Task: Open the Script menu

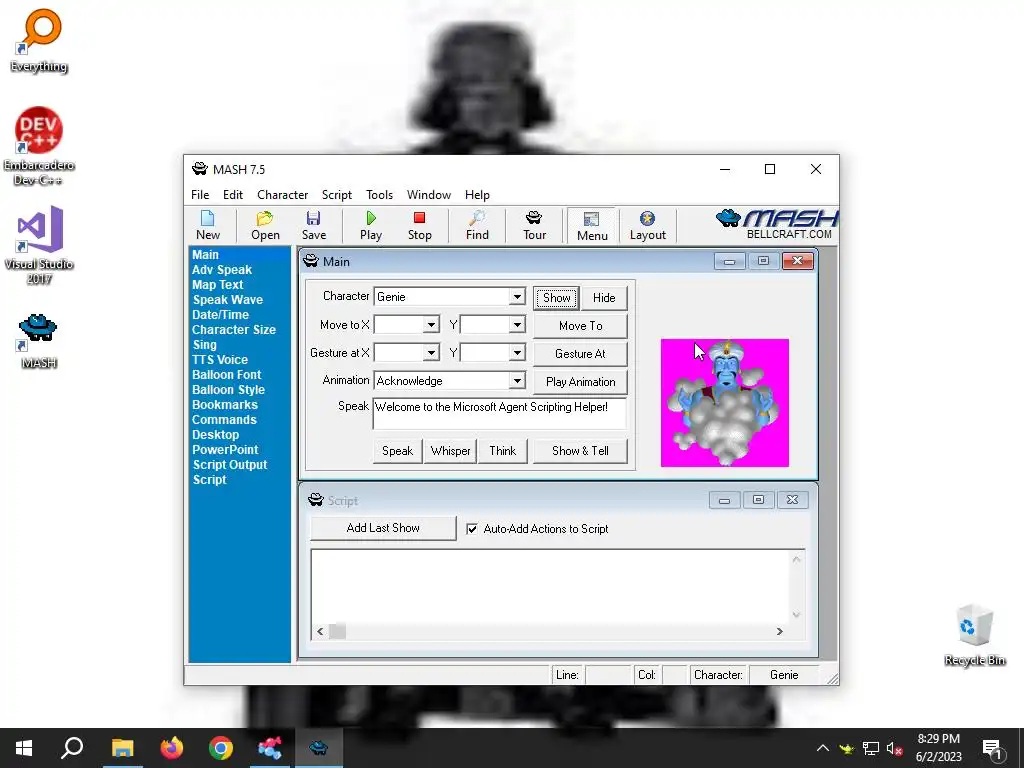Action: (336, 195)
